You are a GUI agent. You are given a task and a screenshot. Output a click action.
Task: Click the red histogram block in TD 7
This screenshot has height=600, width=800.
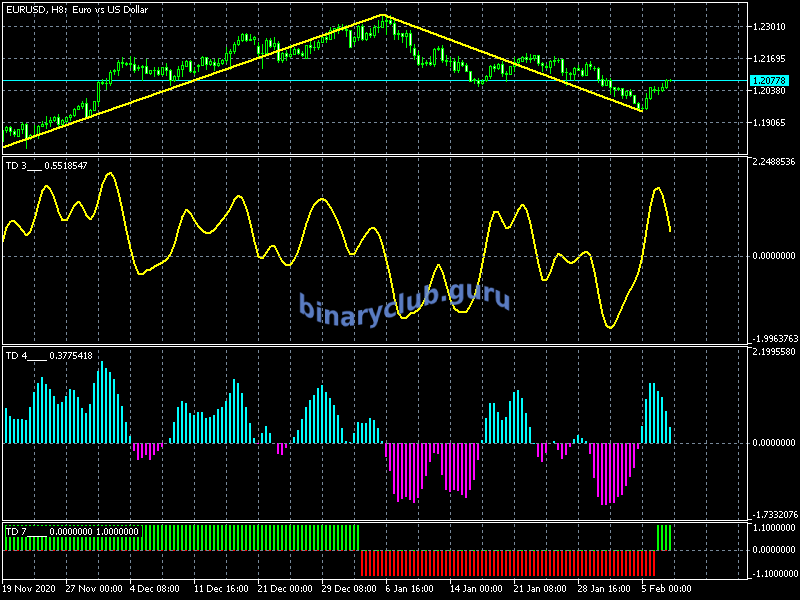[x=500, y=563]
